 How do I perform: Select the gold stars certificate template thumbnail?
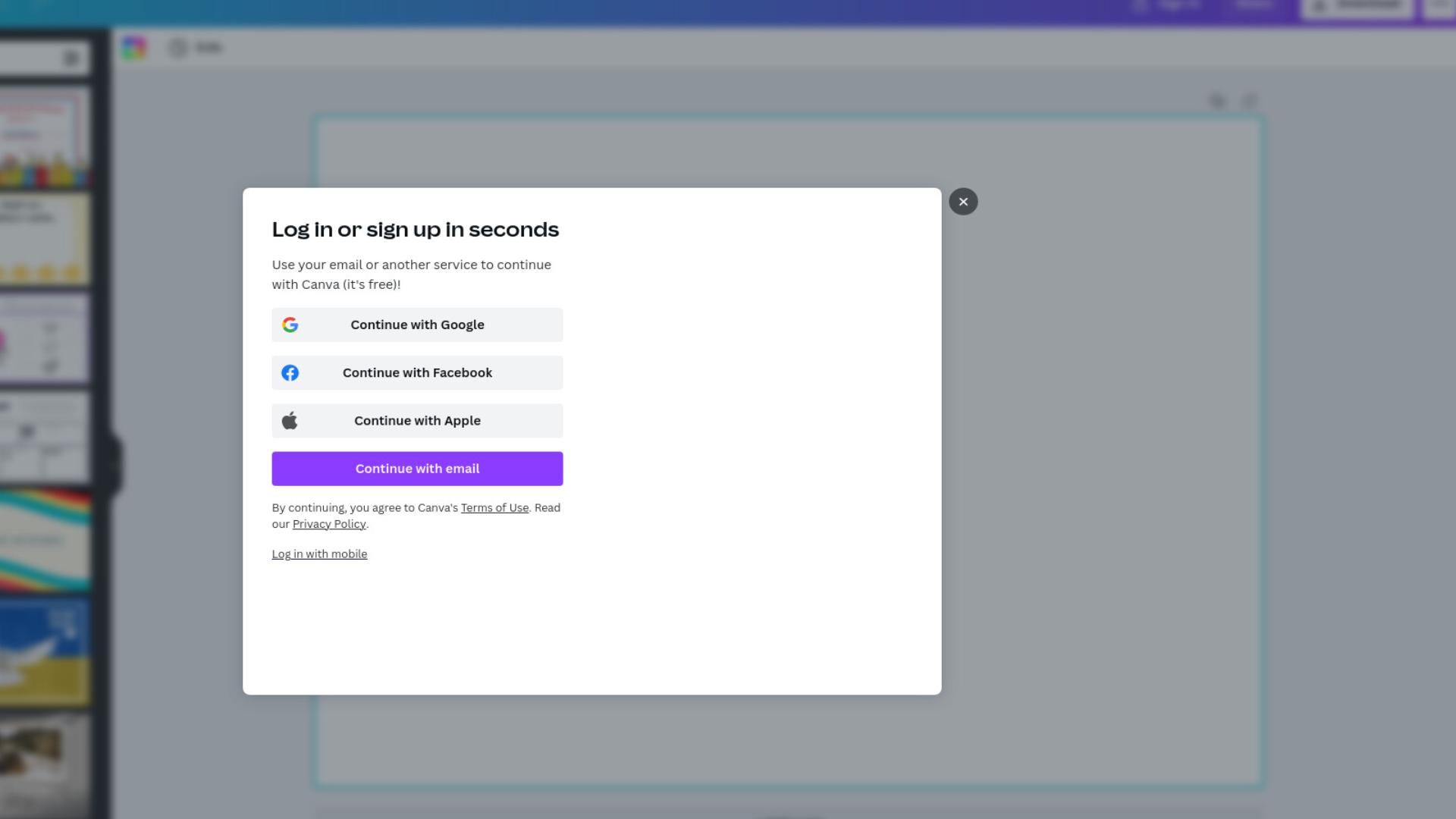tap(44, 239)
